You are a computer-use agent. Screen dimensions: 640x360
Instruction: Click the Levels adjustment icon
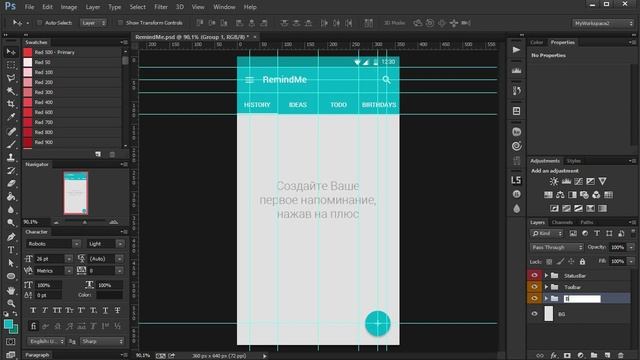tap(566, 181)
